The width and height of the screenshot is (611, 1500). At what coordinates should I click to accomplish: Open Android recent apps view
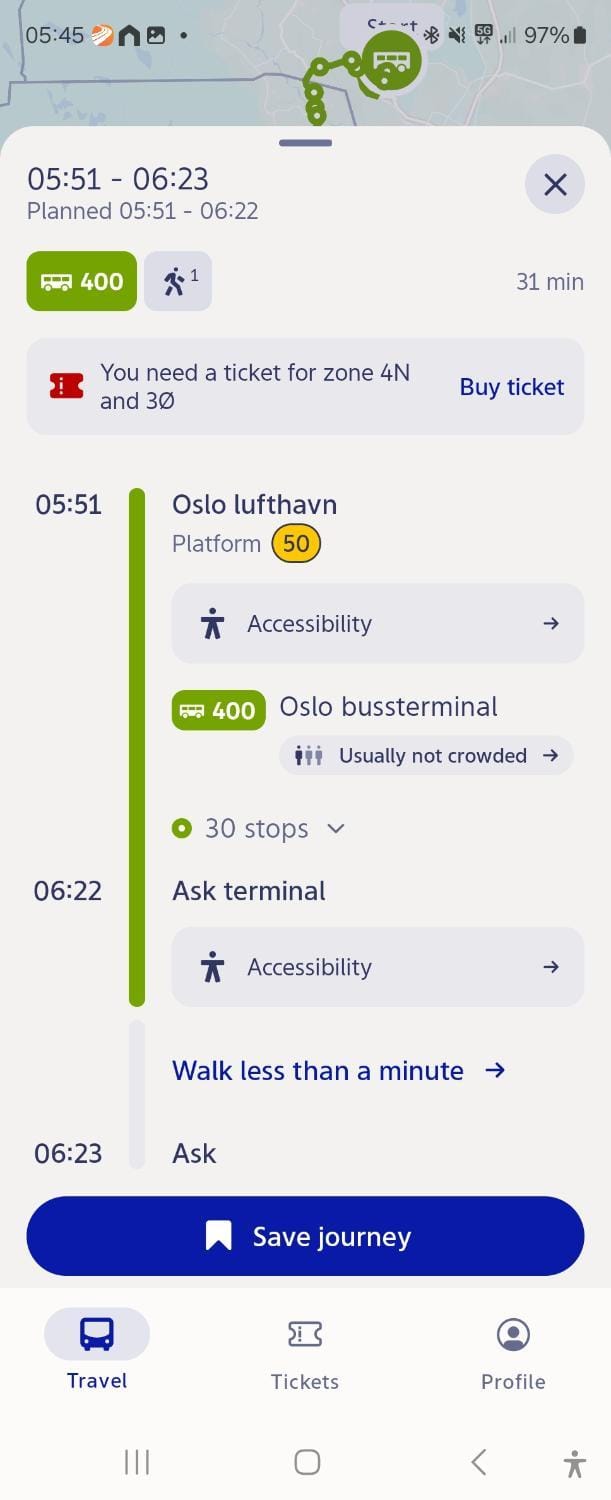[137, 1462]
